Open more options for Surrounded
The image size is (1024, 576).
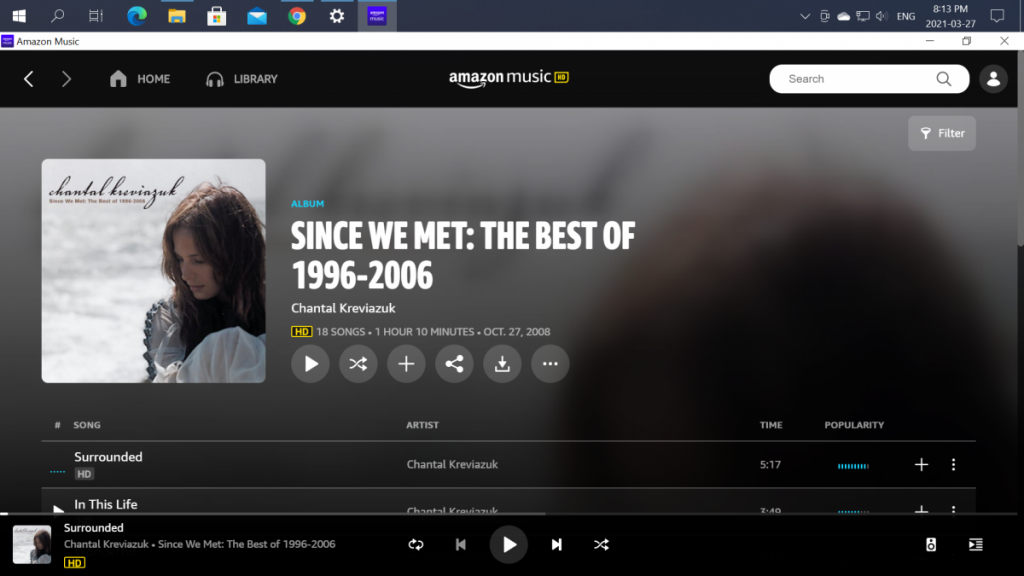pyautogui.click(x=953, y=464)
